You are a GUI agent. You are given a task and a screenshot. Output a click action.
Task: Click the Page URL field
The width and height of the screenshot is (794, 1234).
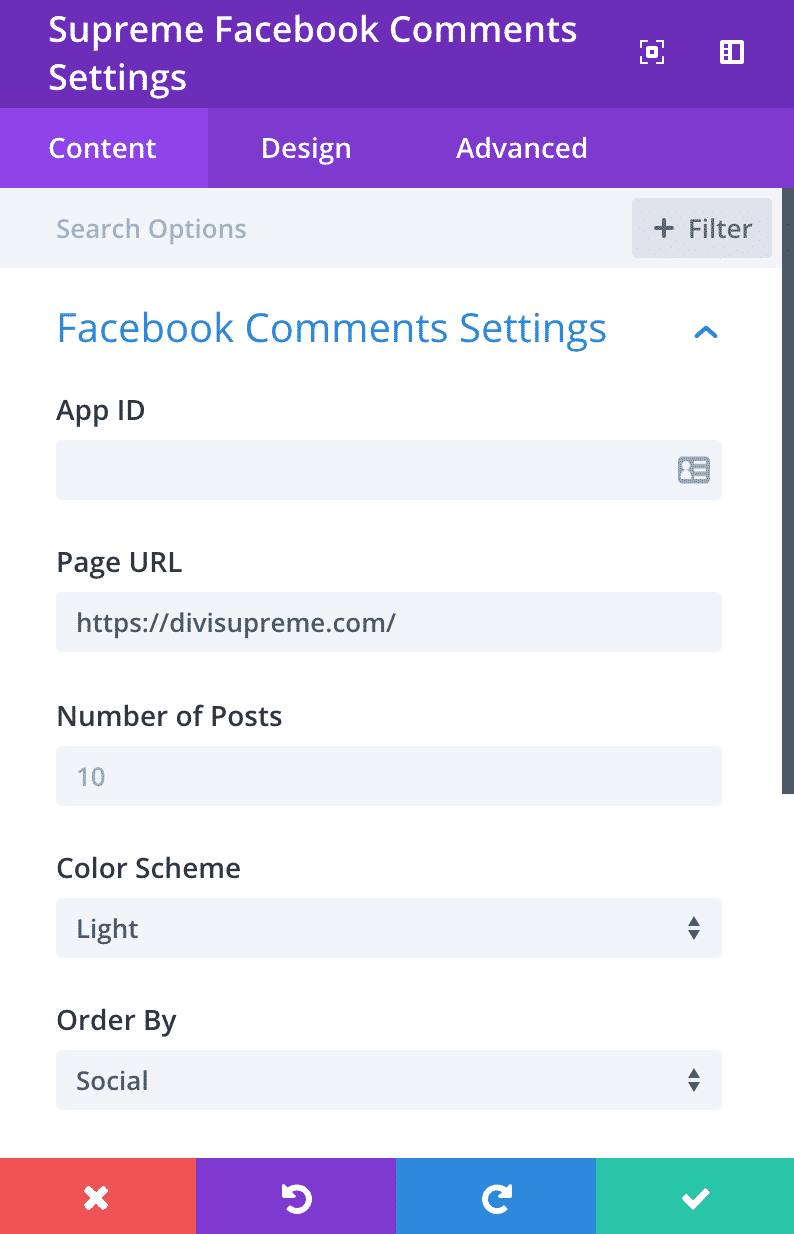click(x=389, y=622)
